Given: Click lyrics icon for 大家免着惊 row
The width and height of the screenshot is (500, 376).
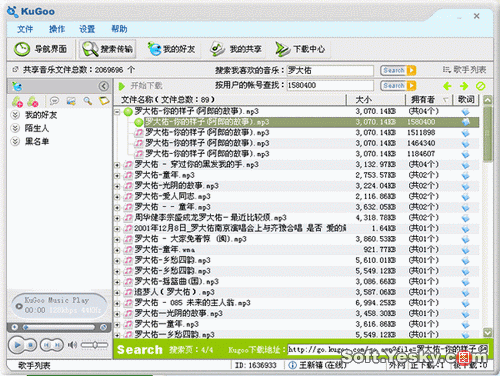Looking at the screenshot, I should 466,239.
